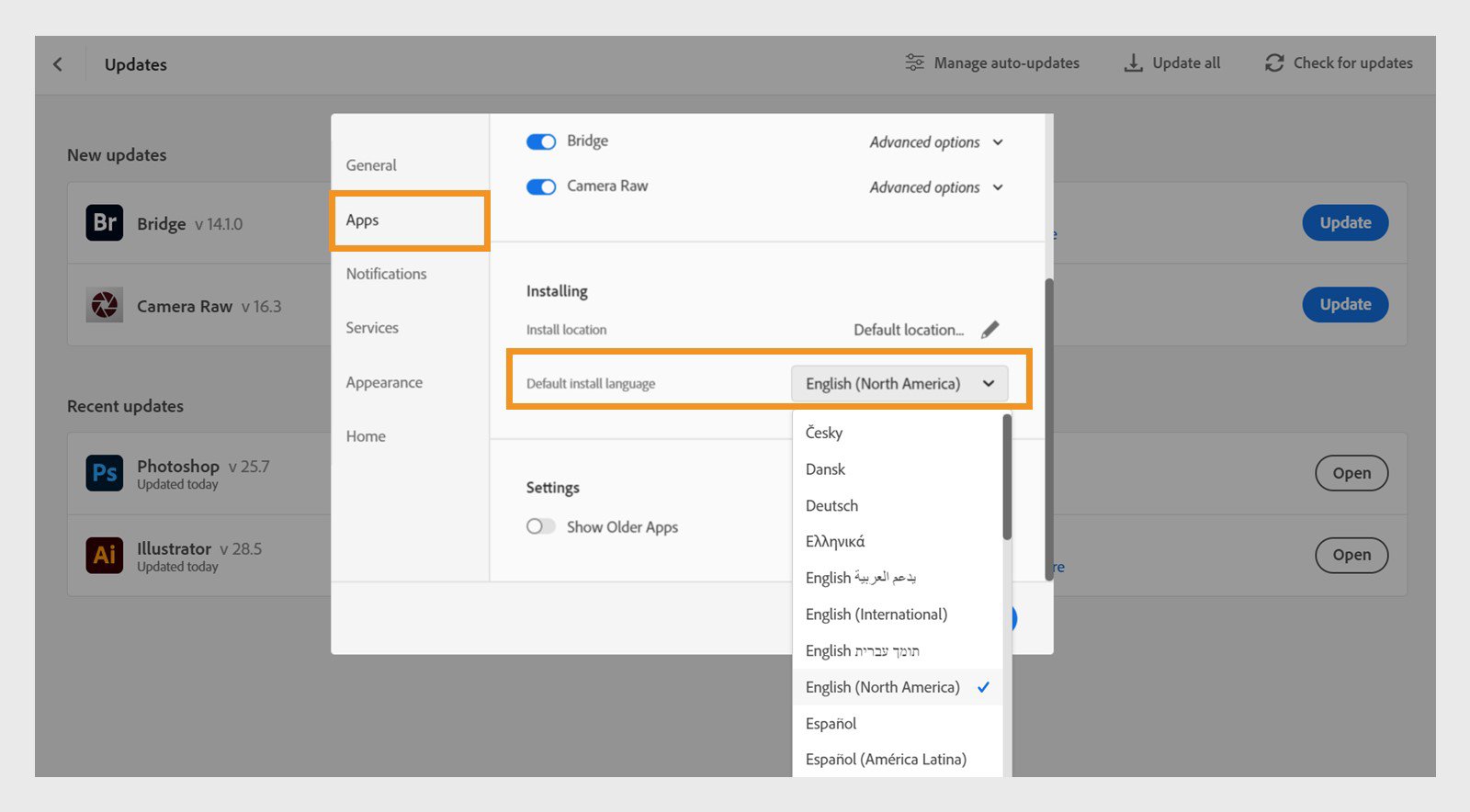Expand Advanced options for Camera Raw
The height and width of the screenshot is (812, 1470).
click(936, 187)
